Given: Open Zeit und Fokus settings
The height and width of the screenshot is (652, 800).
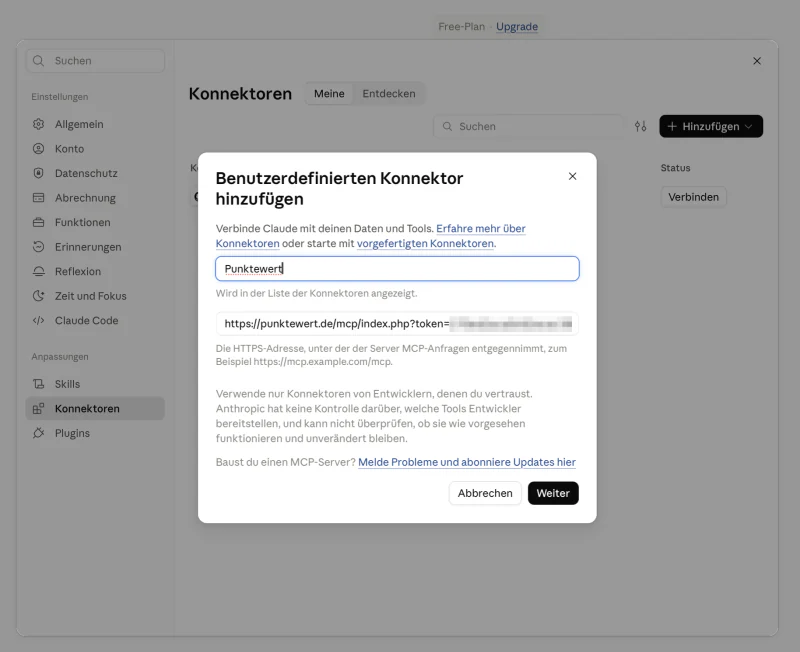Looking at the screenshot, I should click(x=95, y=295).
